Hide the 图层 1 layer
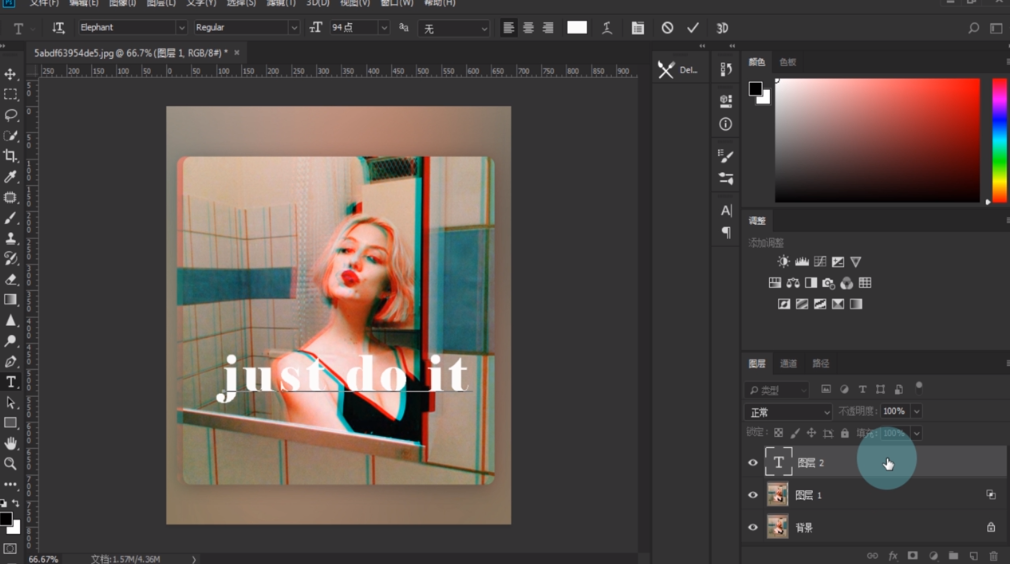Screen dimensions: 1010x564 pyautogui.click(x=753, y=495)
